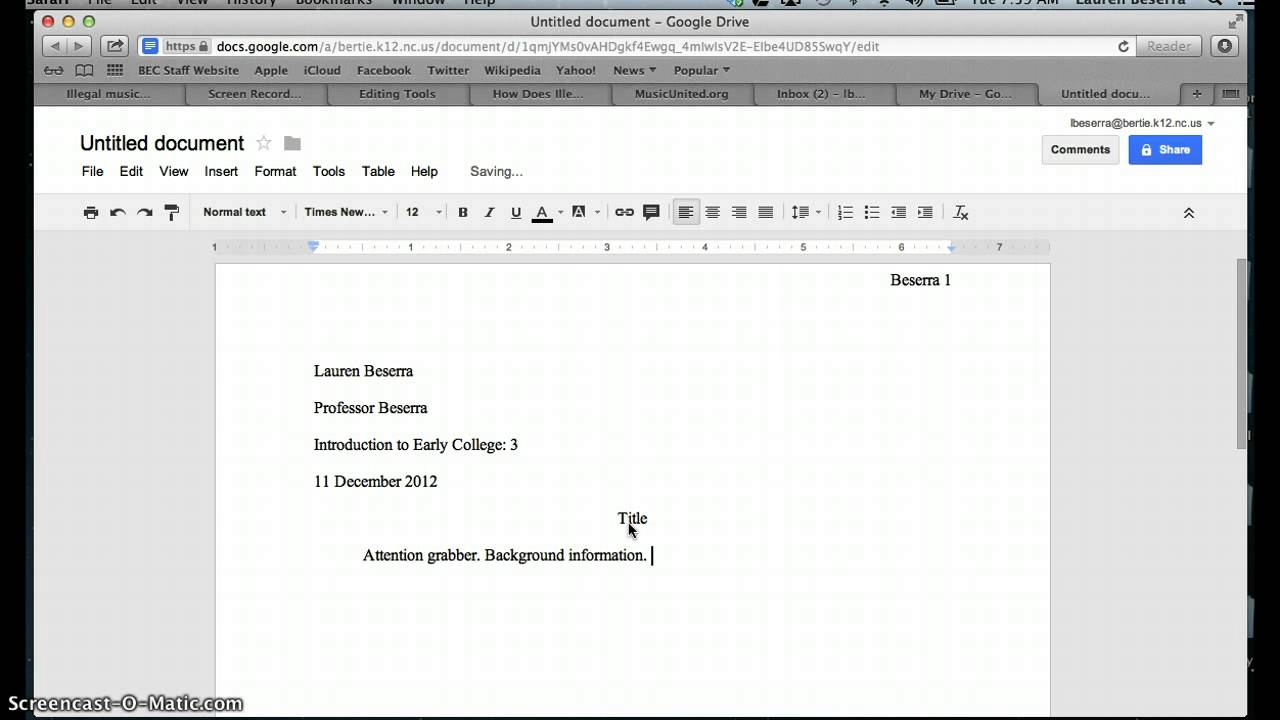Click the Paint format tool

click(x=171, y=212)
